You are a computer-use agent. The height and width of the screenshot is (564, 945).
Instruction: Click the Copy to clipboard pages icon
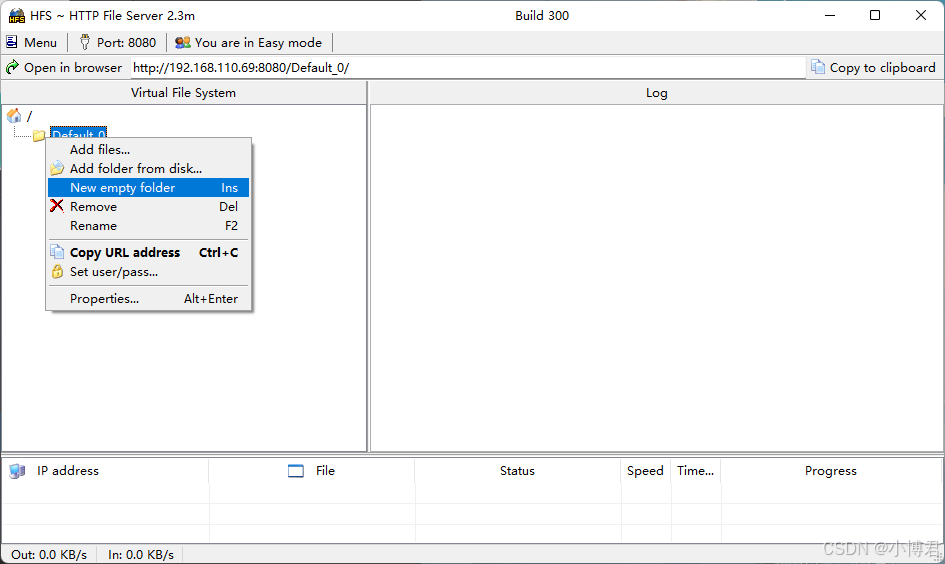point(818,67)
